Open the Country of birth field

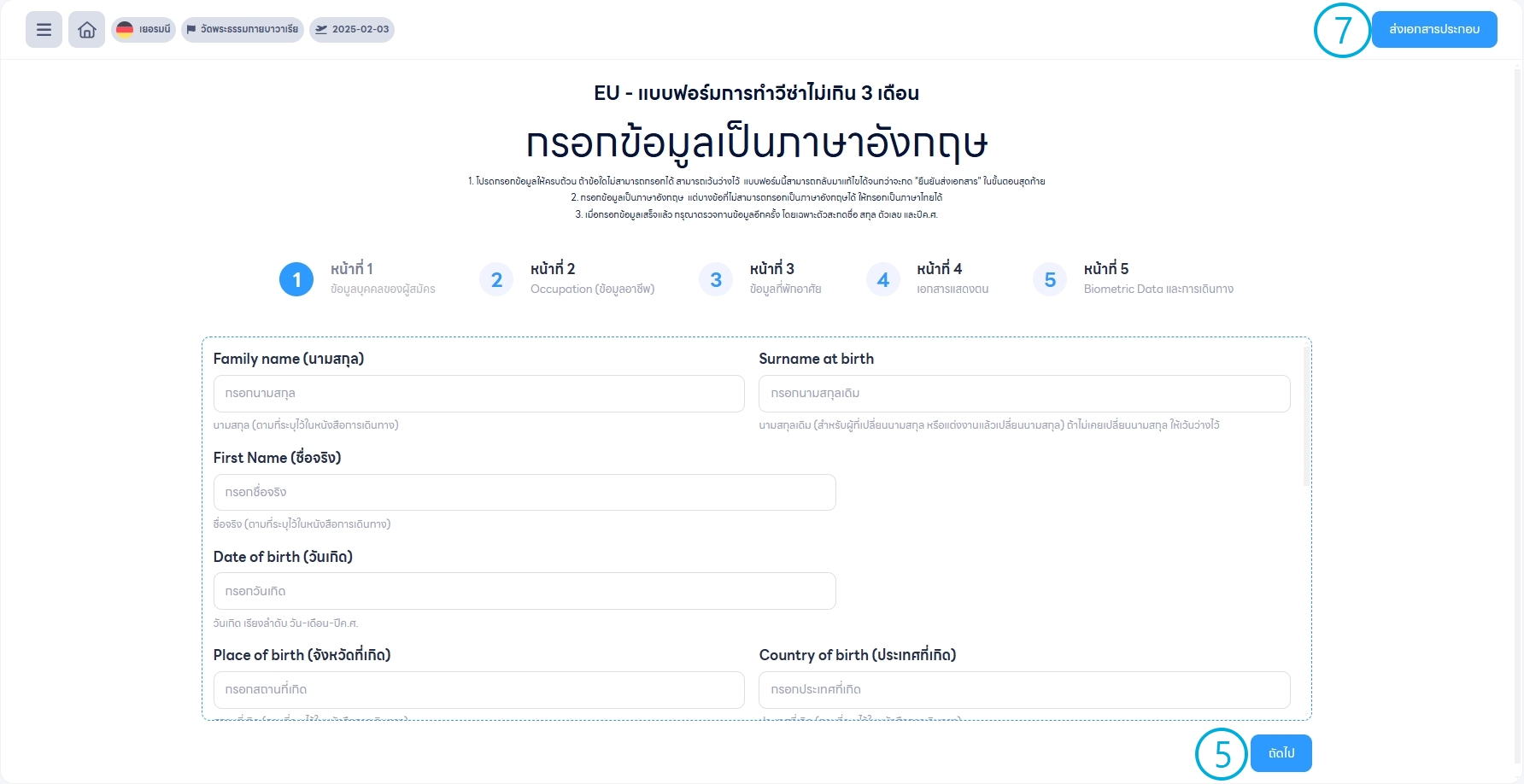(1023, 690)
